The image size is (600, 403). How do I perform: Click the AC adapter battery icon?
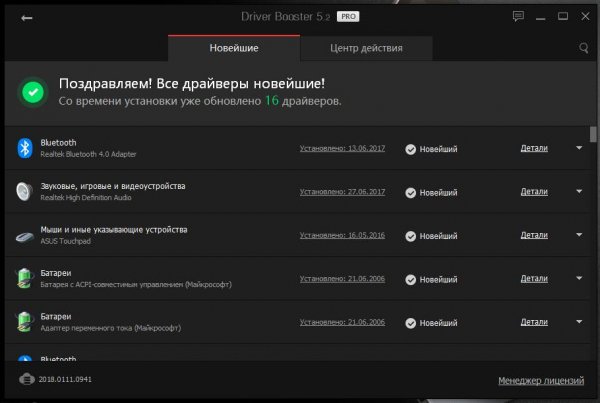coord(24,322)
